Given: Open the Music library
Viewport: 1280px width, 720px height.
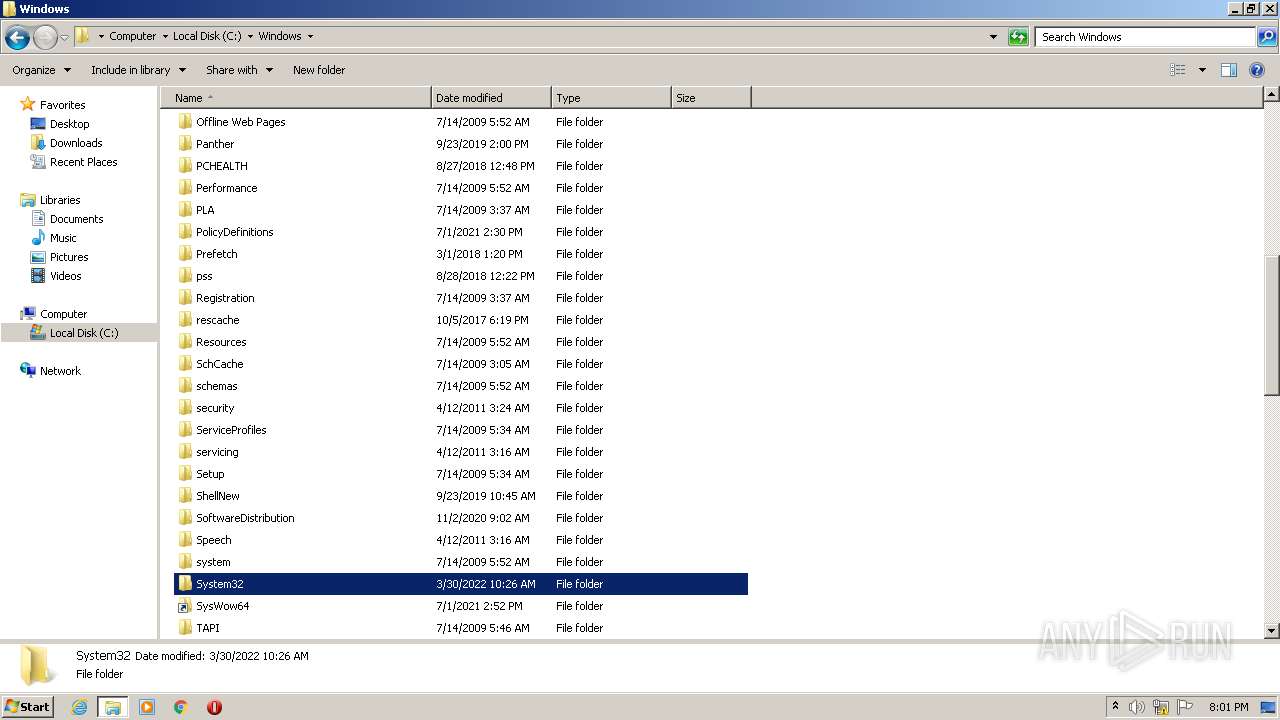Looking at the screenshot, I should (x=63, y=238).
